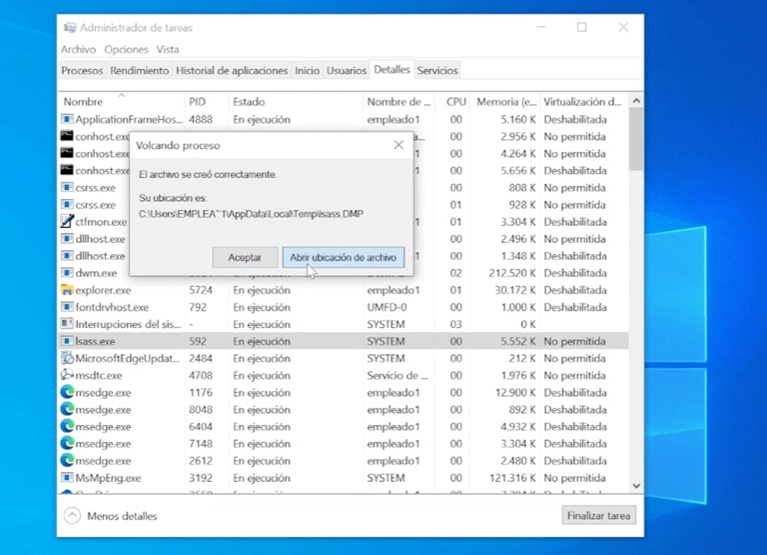Click the ApplicationFrameHost process icon
This screenshot has height=555, width=767.
pyautogui.click(x=67, y=119)
